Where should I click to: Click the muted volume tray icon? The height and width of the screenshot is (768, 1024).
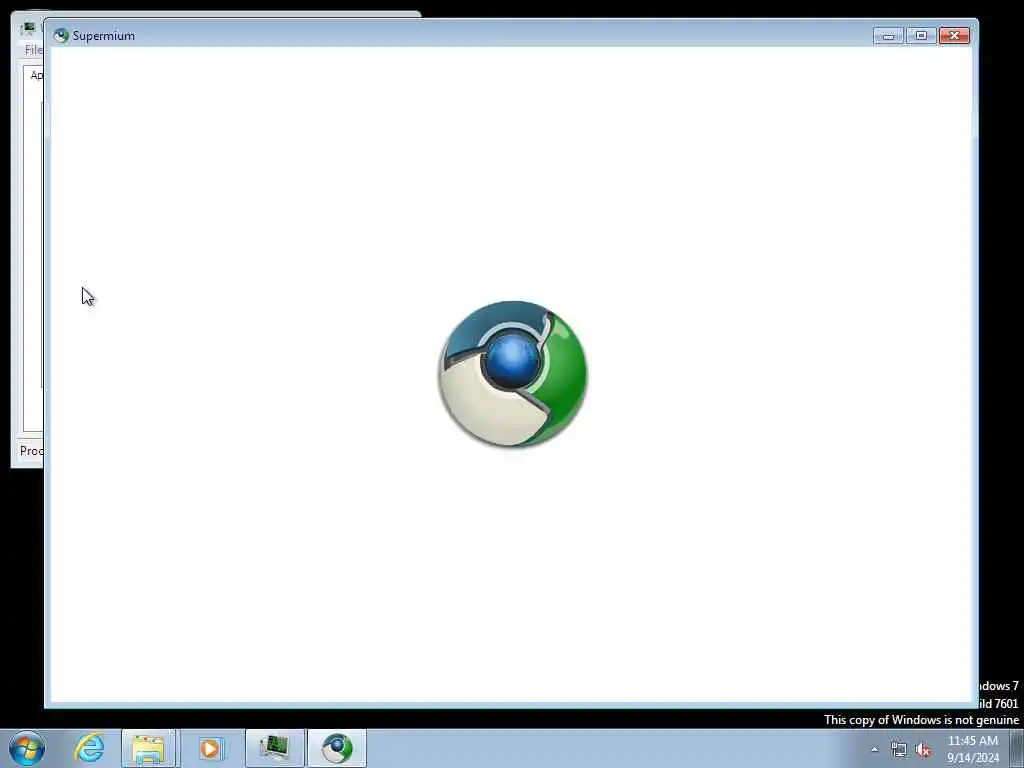click(x=923, y=750)
